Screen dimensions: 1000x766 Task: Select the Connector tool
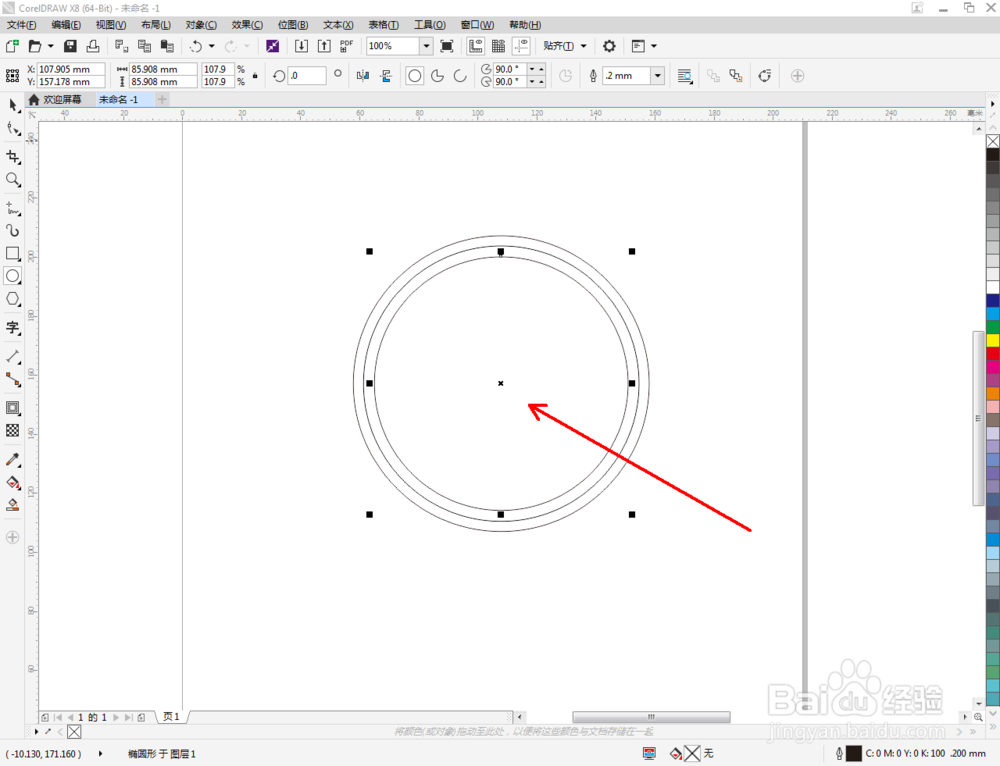pyautogui.click(x=13, y=379)
